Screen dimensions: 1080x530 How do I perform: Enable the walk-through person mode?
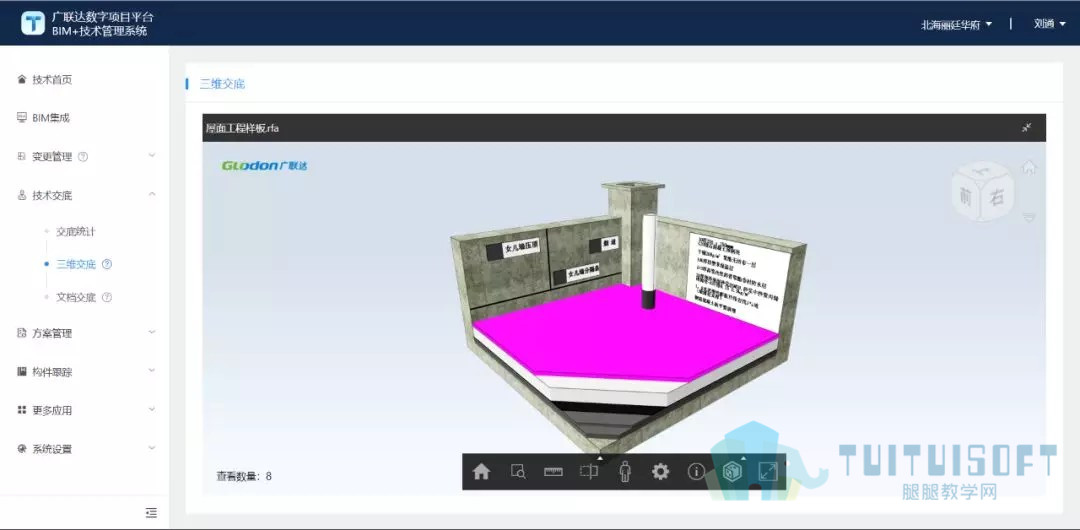(x=625, y=471)
